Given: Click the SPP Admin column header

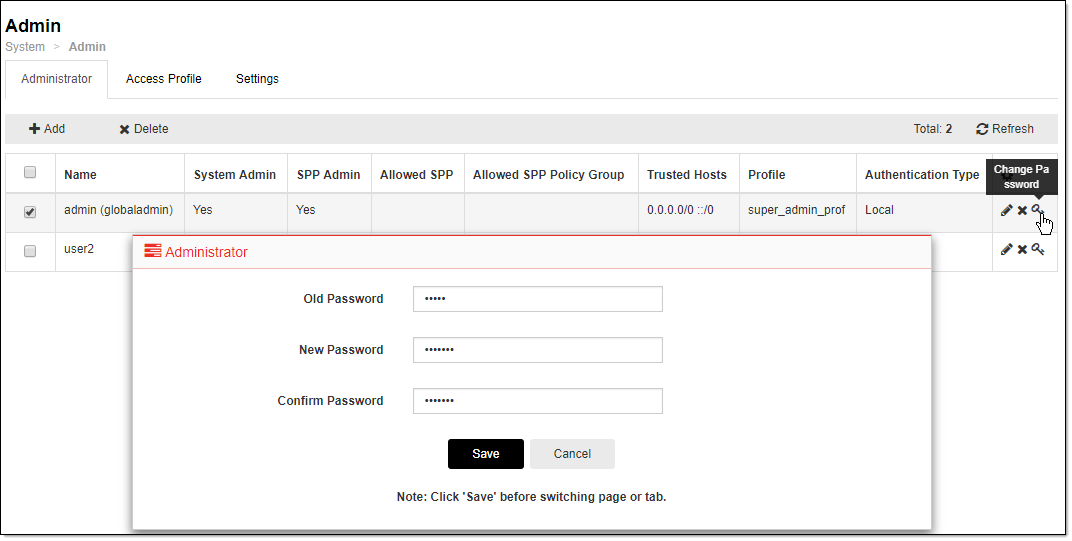Looking at the screenshot, I should pyautogui.click(x=328, y=174).
